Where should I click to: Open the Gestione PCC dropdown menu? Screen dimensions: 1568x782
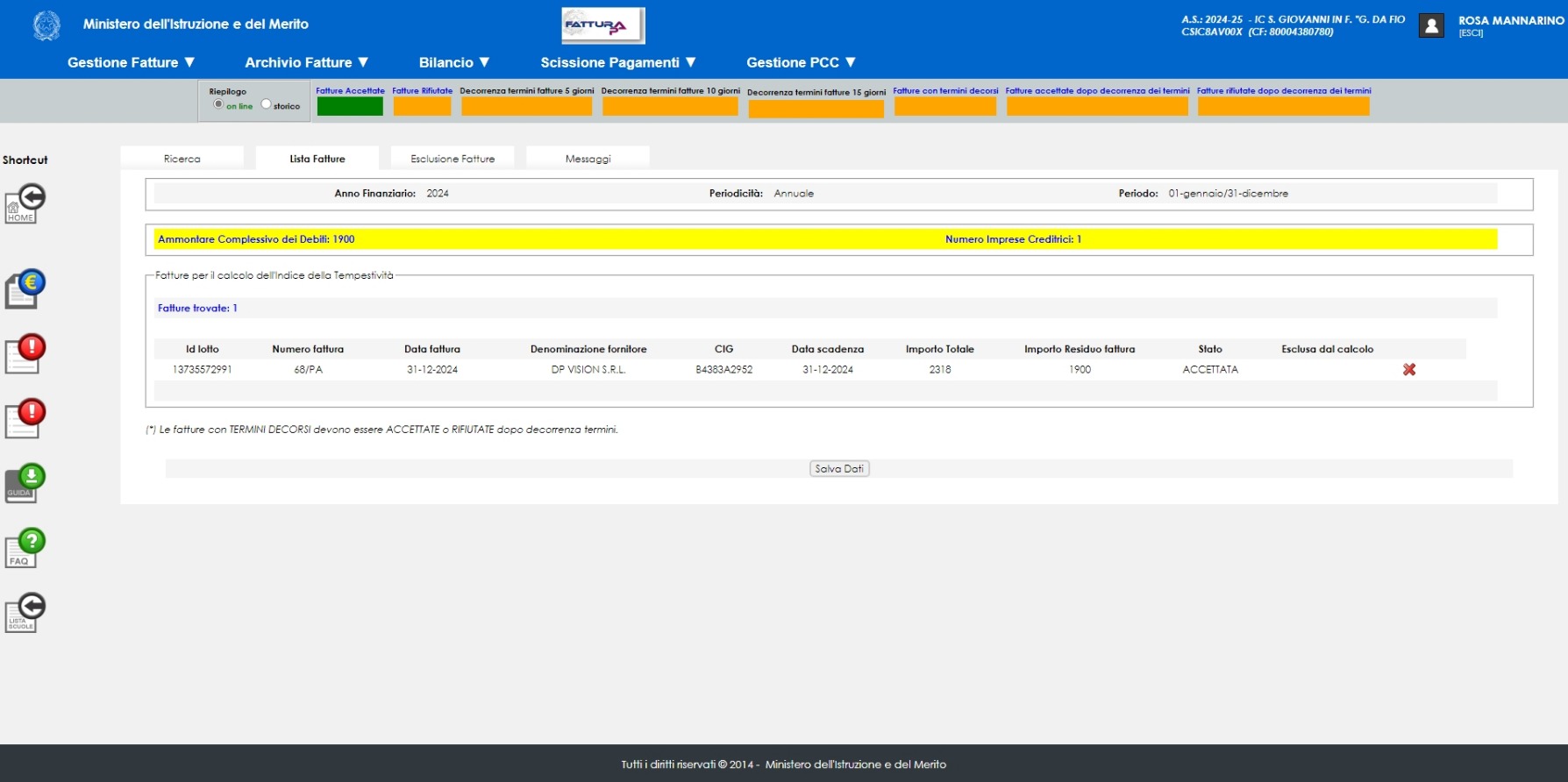click(x=801, y=62)
